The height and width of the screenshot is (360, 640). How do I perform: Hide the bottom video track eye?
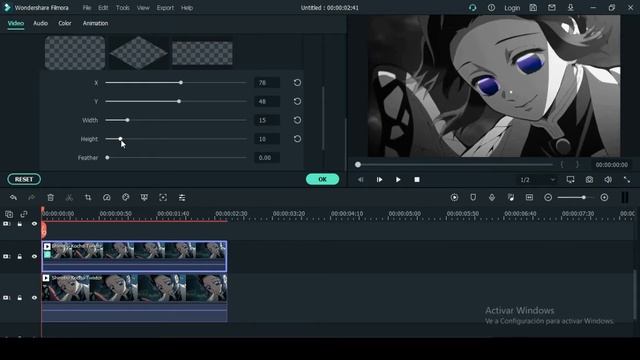pos(34,298)
